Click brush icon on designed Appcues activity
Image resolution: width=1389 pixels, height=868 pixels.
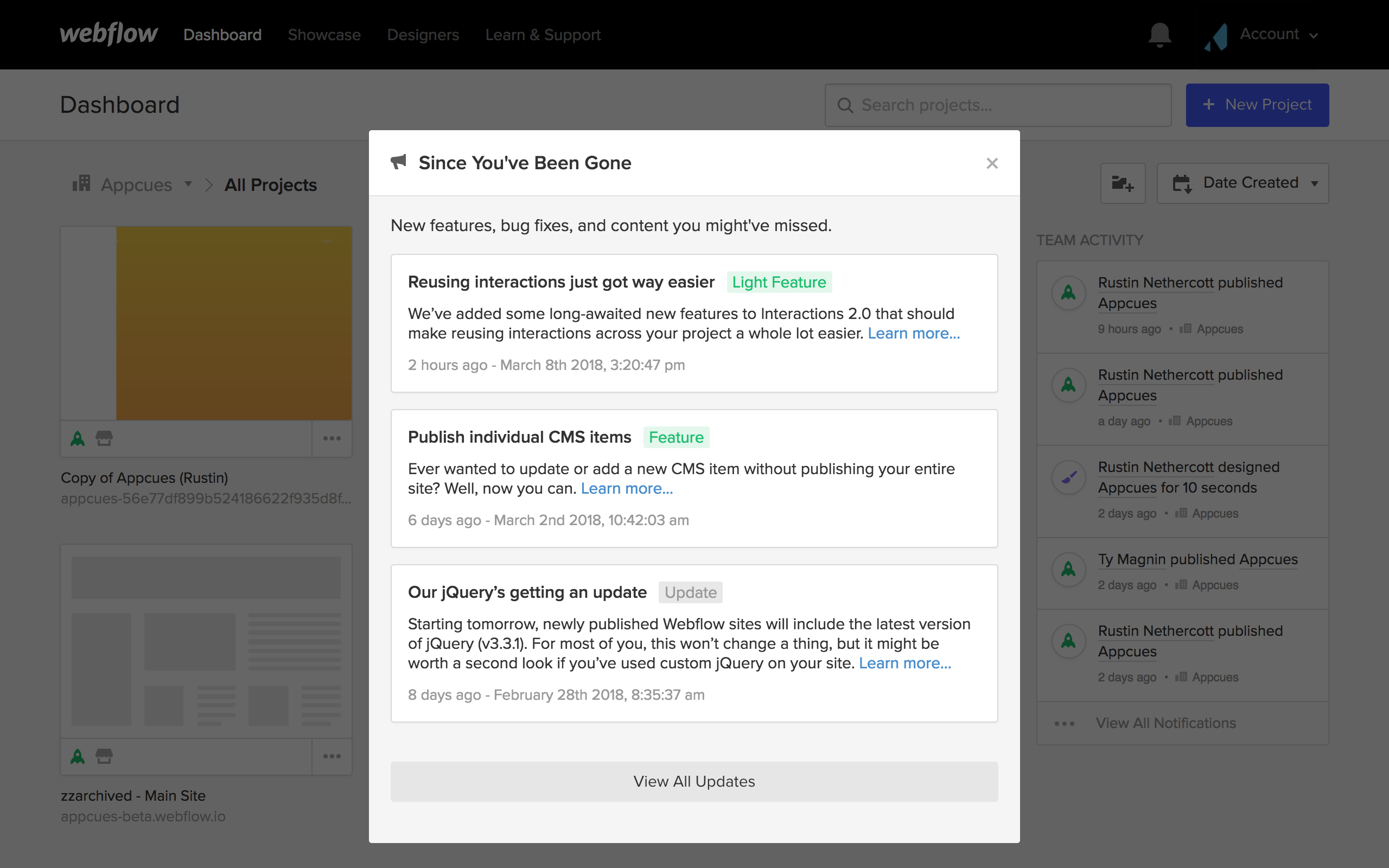(1068, 477)
